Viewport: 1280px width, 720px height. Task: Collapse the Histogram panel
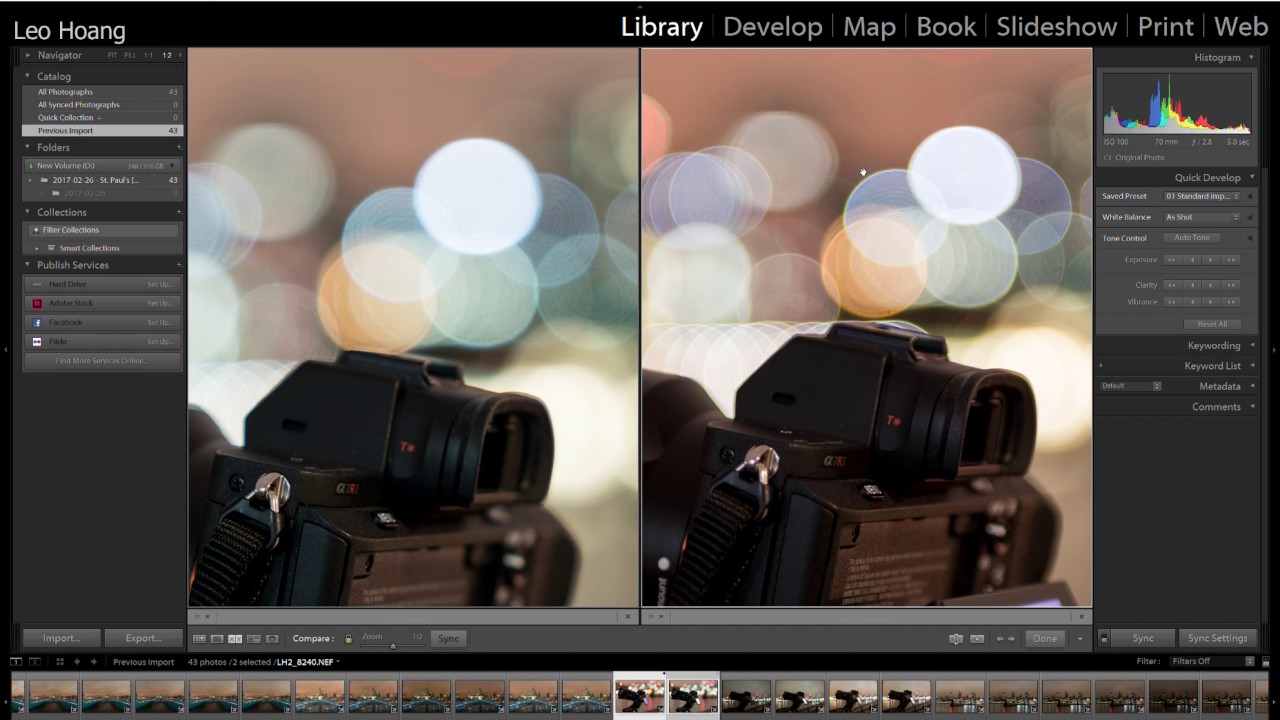coord(1251,57)
